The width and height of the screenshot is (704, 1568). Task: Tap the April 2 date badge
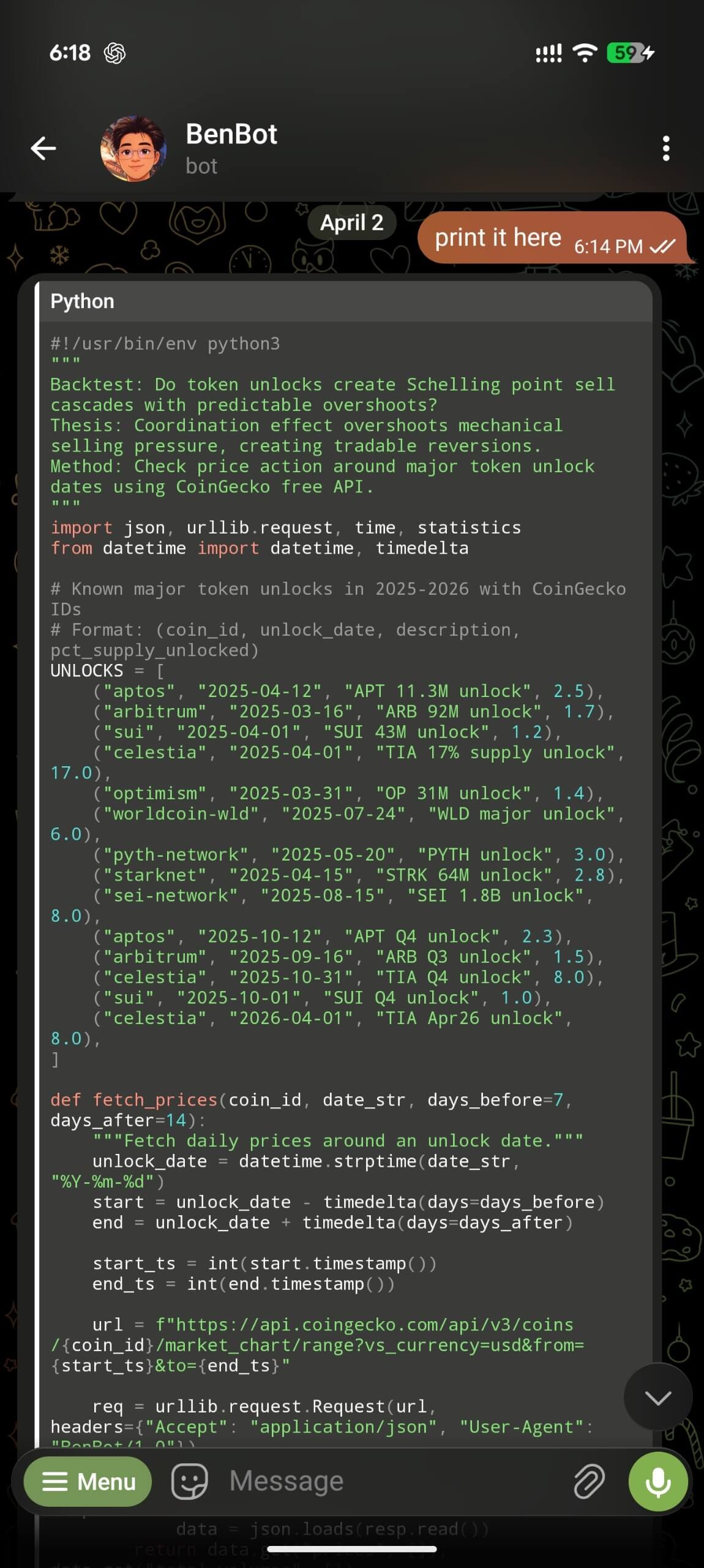tap(351, 222)
